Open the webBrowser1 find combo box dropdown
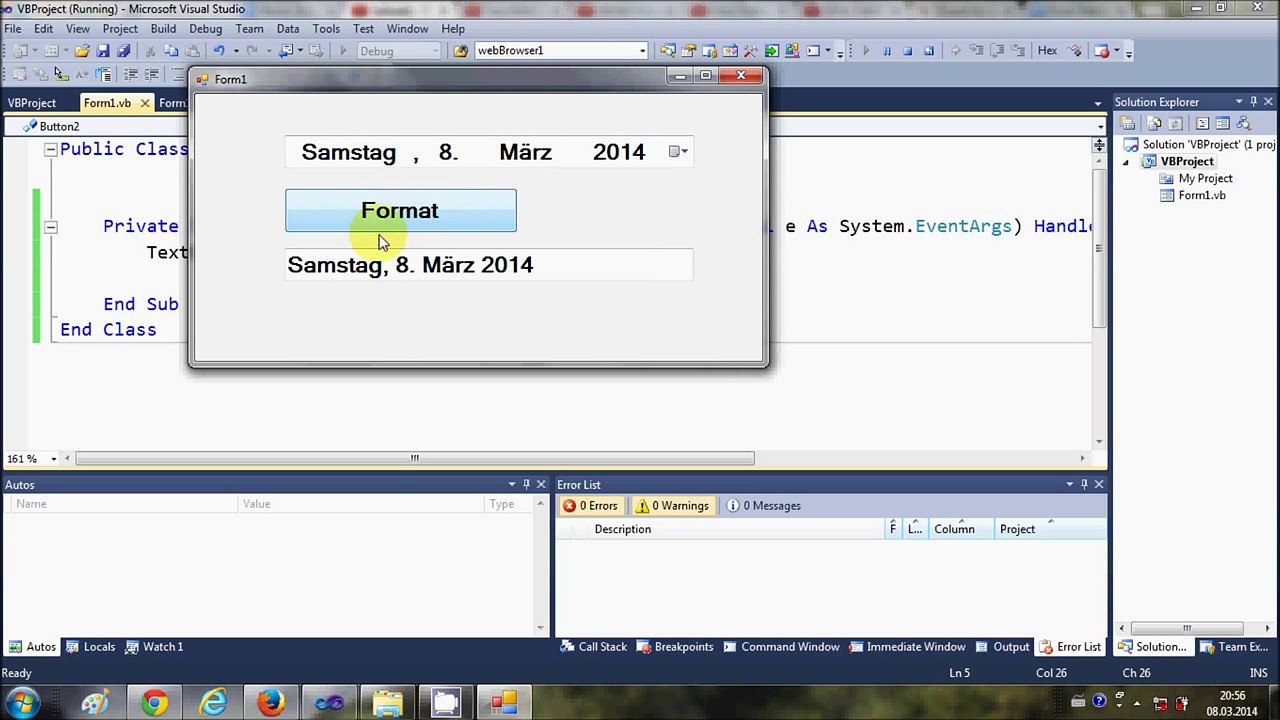Viewport: 1280px width, 720px height. 643,51
